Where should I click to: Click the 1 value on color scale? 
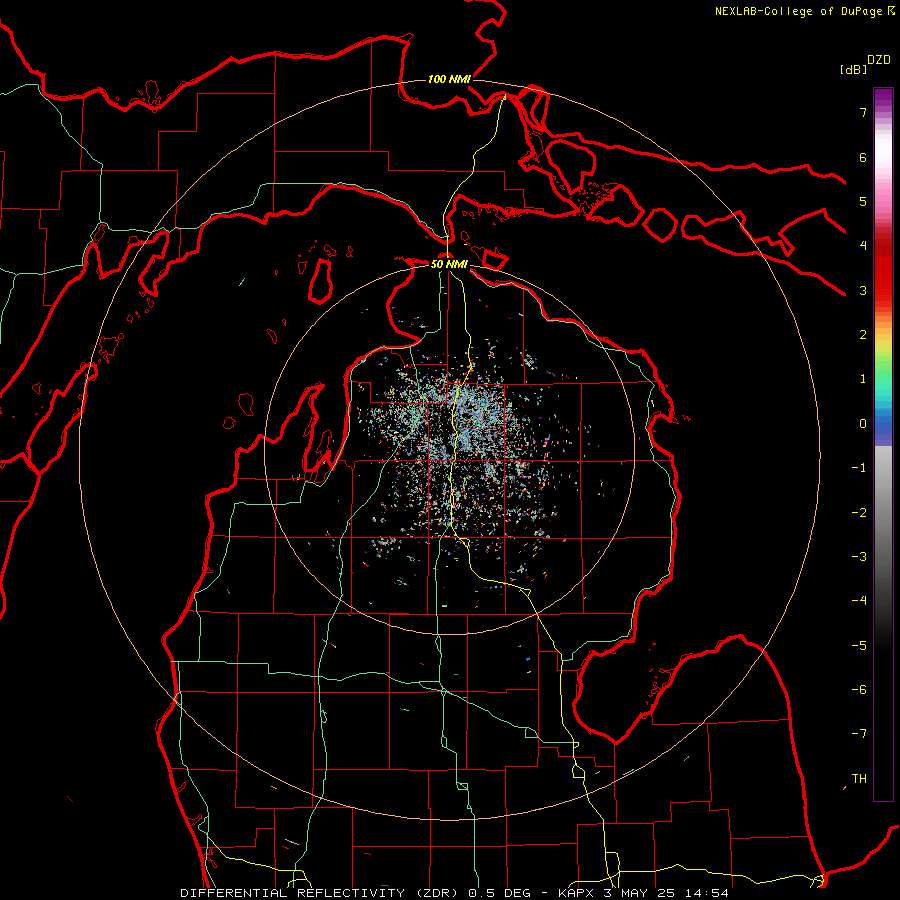(x=863, y=379)
